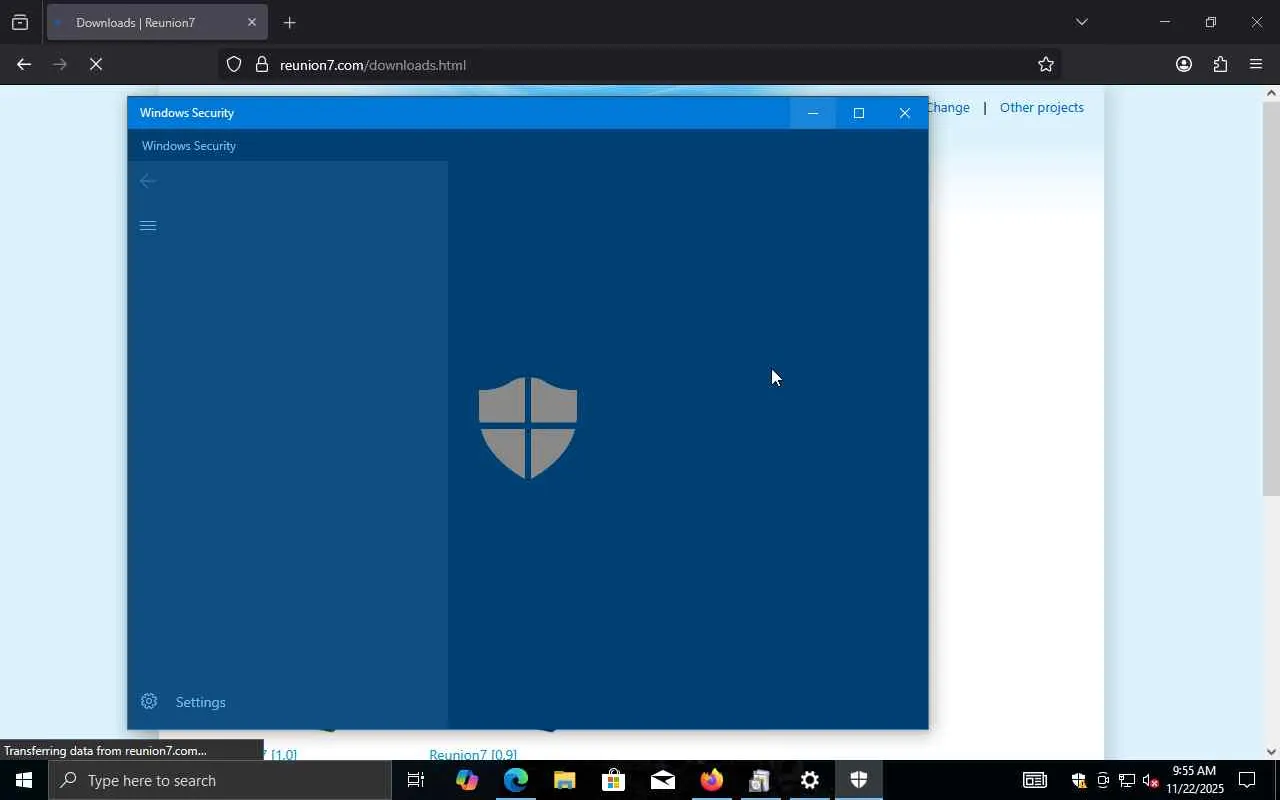Open the muted volume tray icon

pos(1151,780)
